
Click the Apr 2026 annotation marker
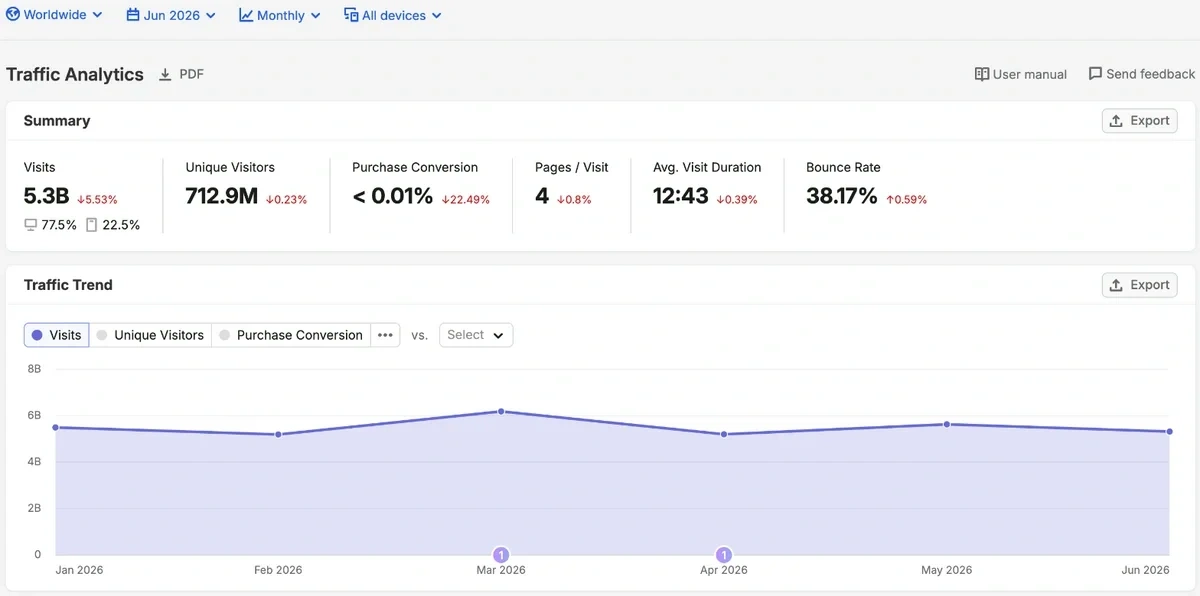click(x=724, y=555)
